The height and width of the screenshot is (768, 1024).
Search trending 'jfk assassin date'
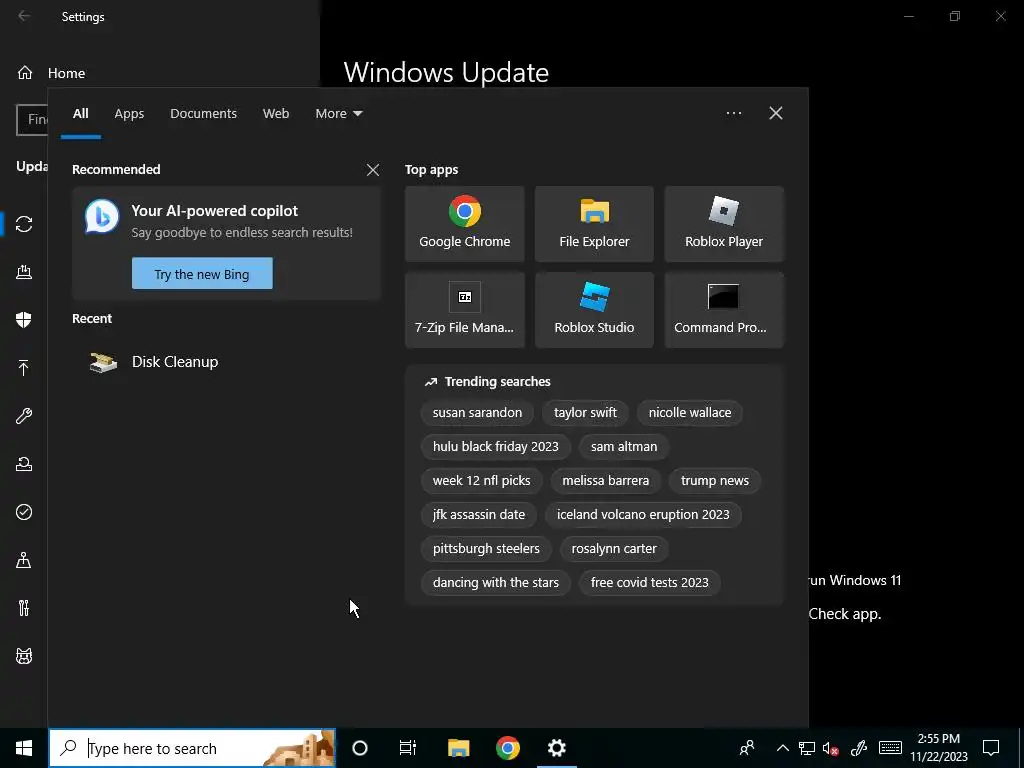pos(479,515)
